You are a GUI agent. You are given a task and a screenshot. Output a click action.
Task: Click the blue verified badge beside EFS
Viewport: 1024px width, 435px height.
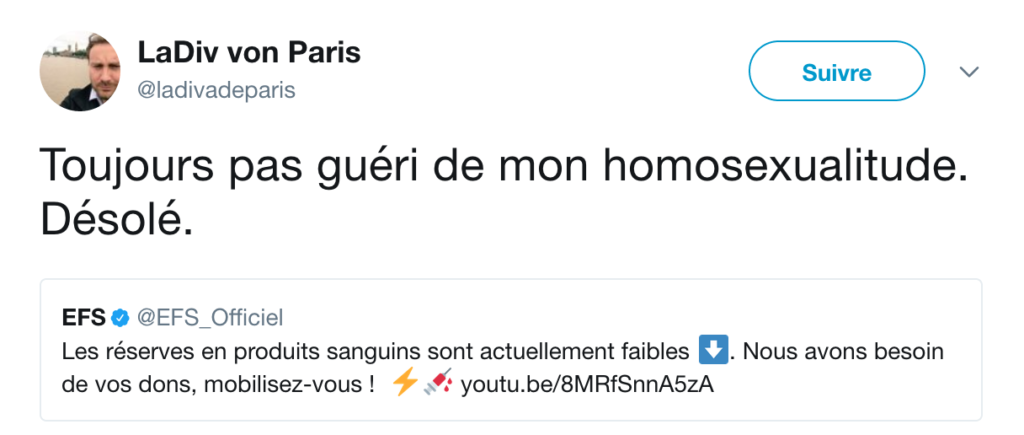click(120, 318)
